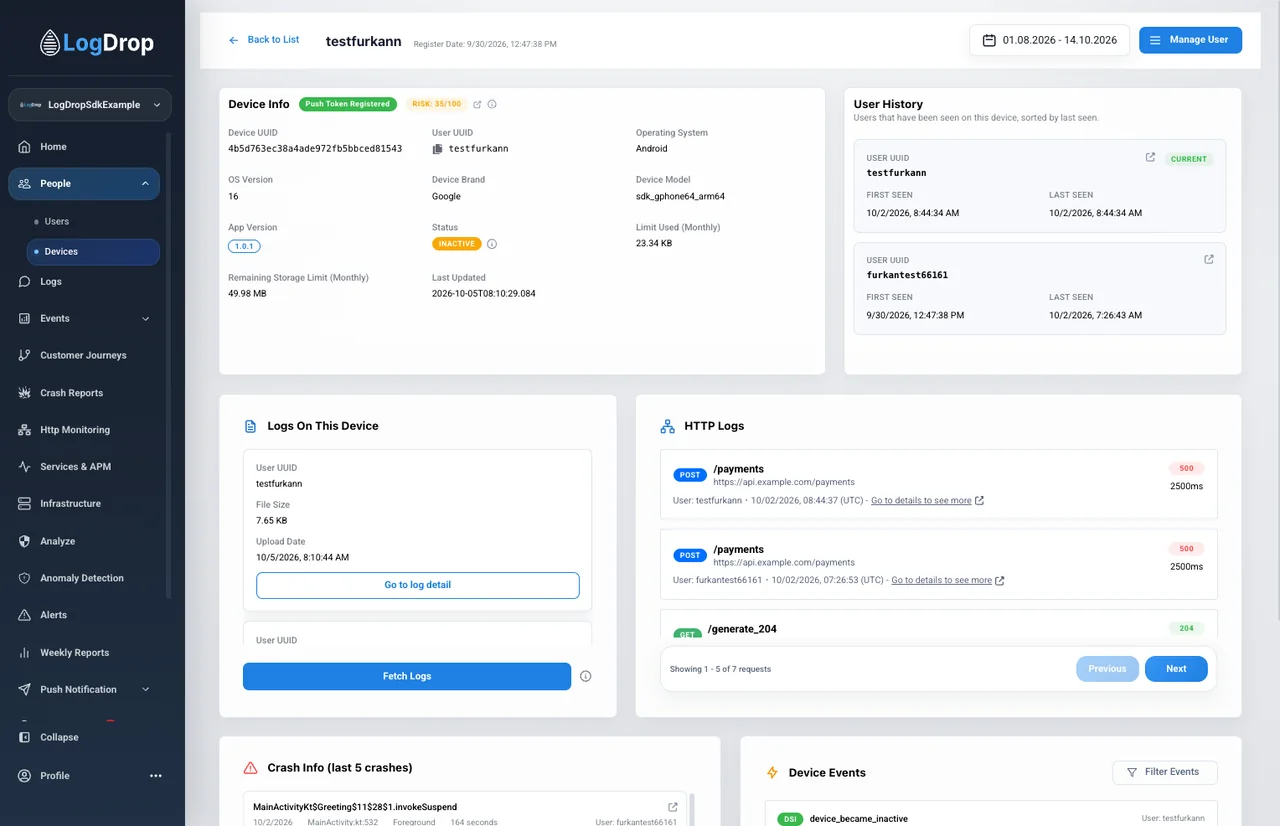Open LogDropSdkExample project dropdown
1280x826 pixels.
(x=90, y=105)
